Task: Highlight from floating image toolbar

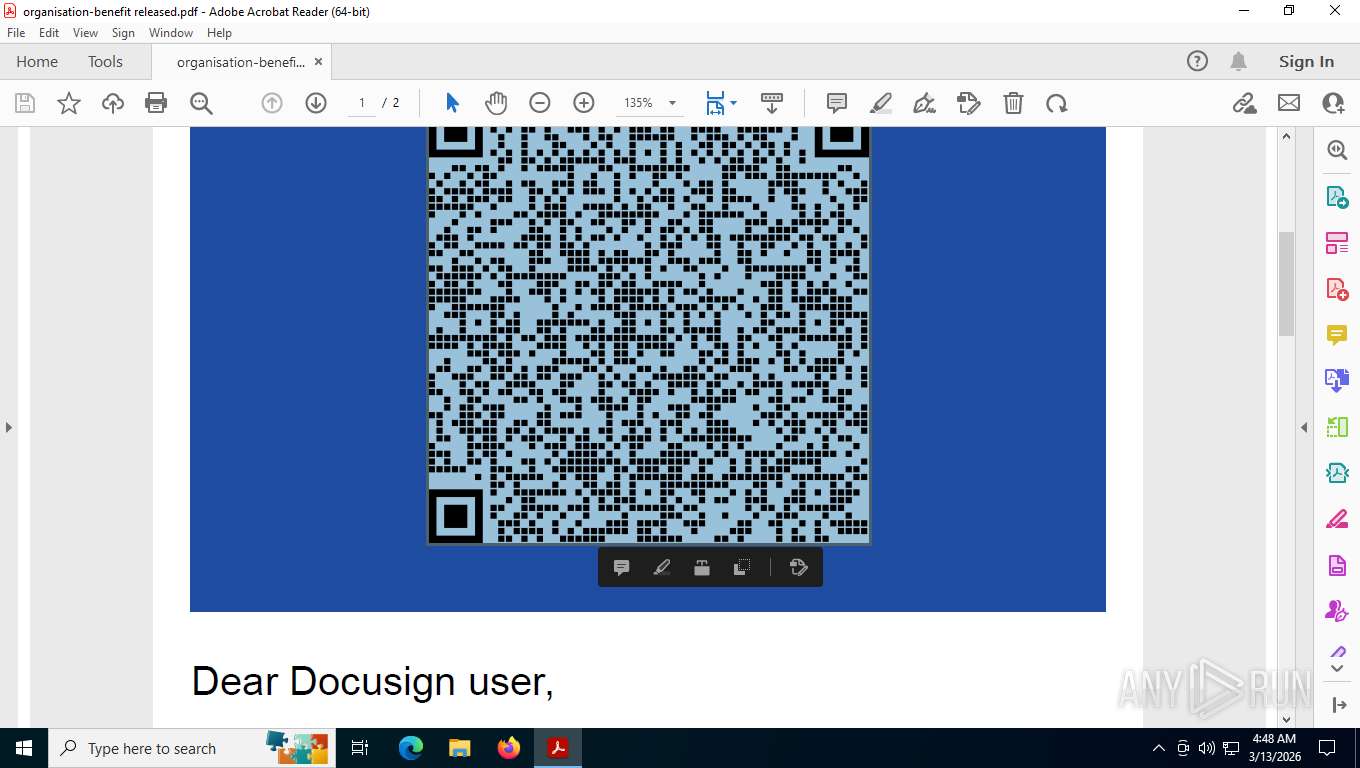Action: [661, 568]
